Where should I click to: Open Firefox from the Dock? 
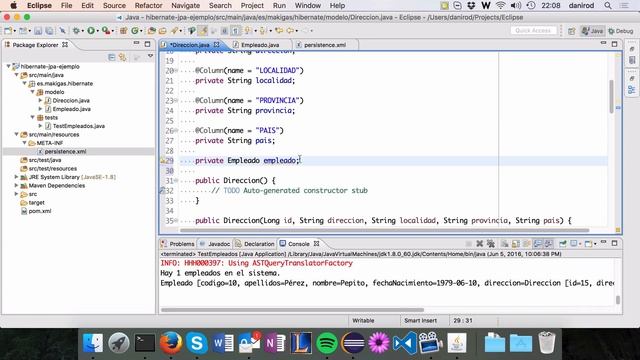(171, 342)
